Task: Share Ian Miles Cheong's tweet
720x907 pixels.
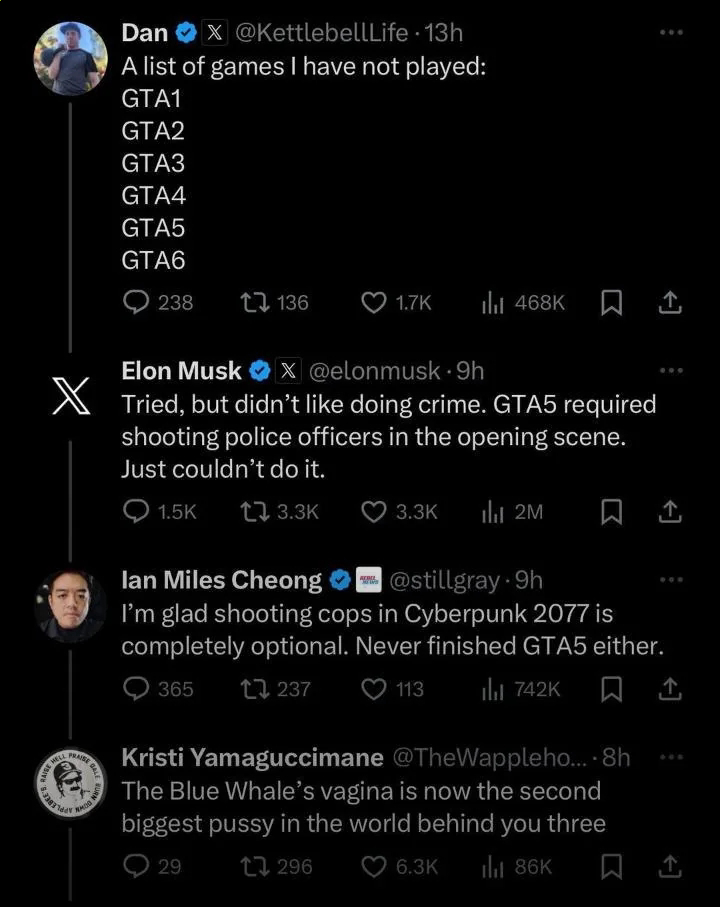Action: pyautogui.click(x=671, y=689)
